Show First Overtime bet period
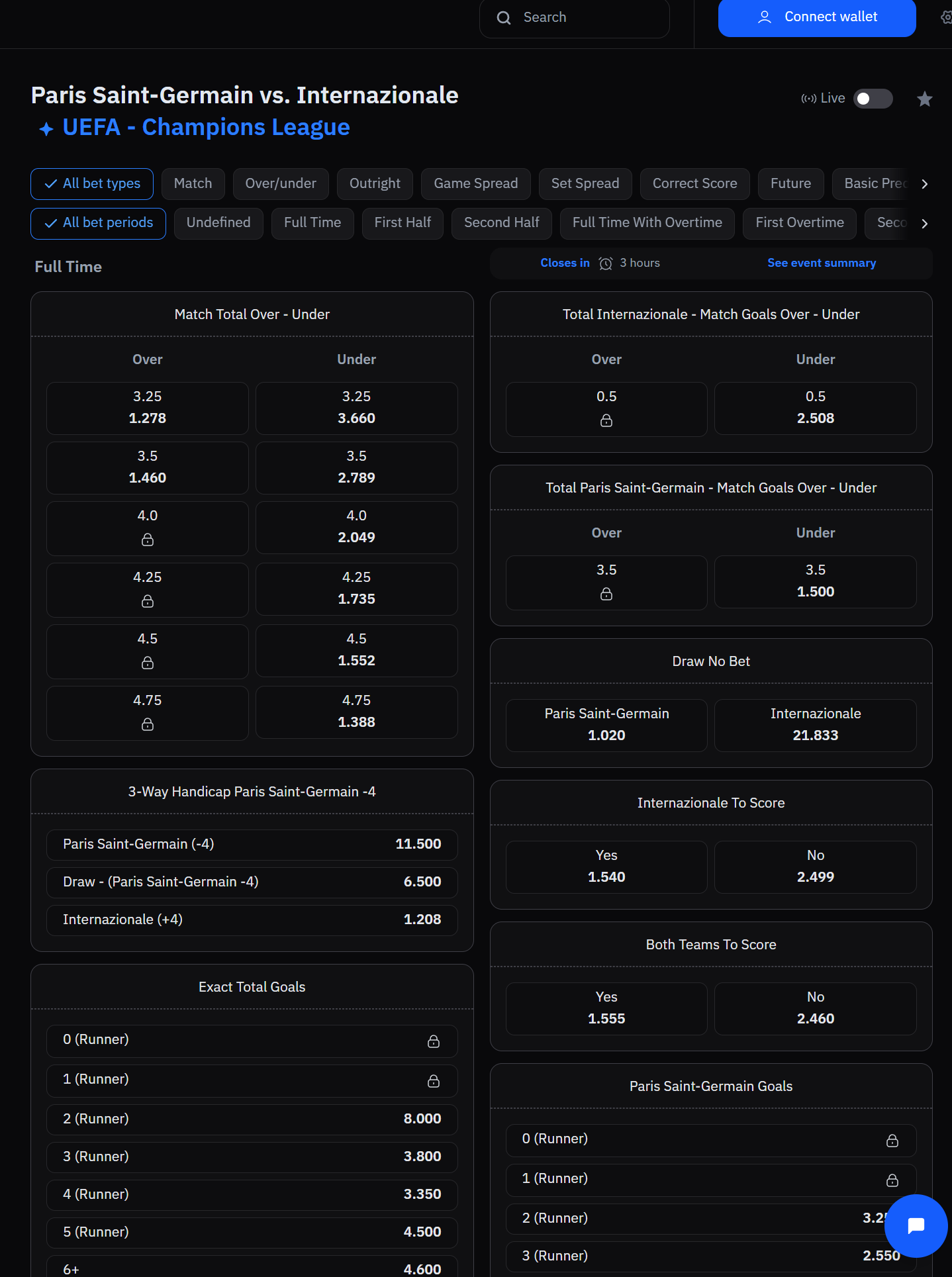The height and width of the screenshot is (1277, 952). [800, 224]
